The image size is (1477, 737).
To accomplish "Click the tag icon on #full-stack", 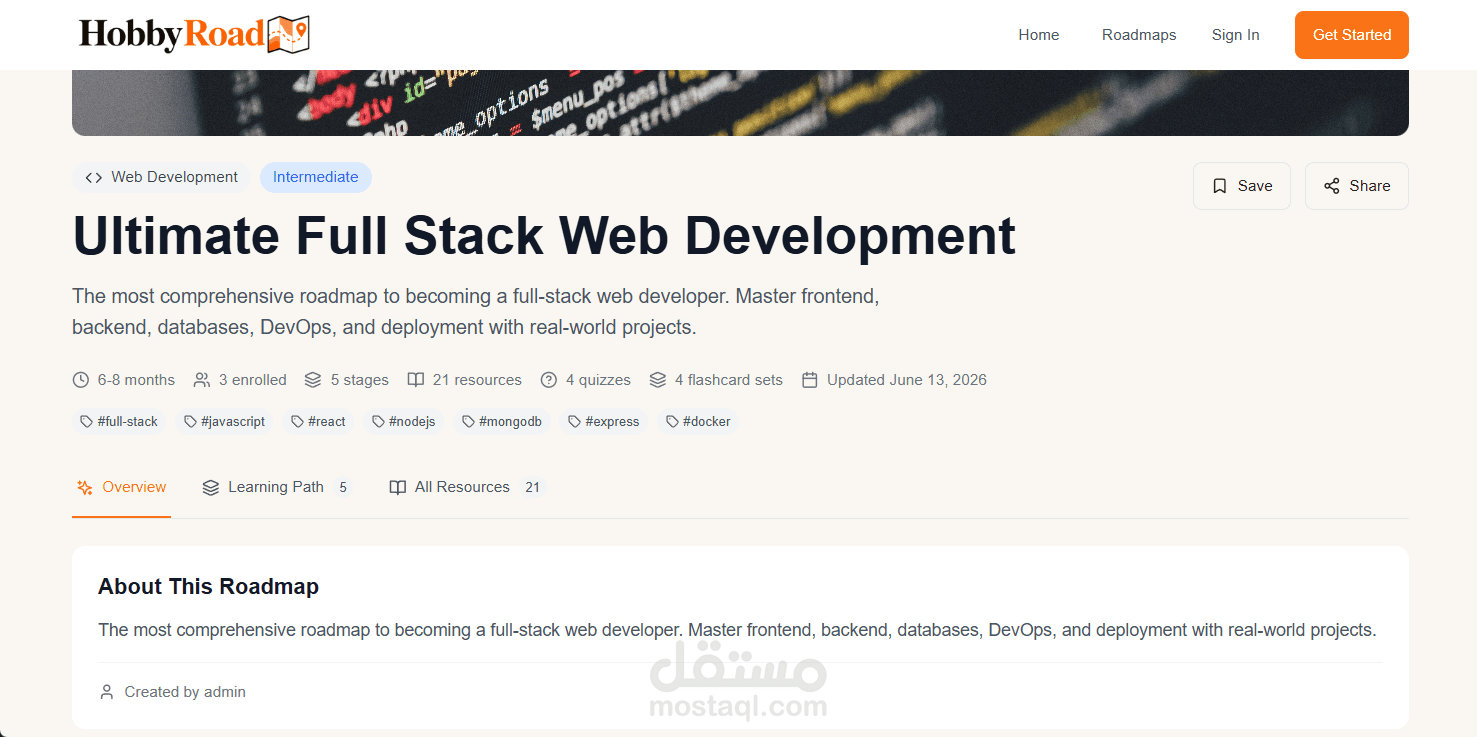I will click(x=87, y=422).
